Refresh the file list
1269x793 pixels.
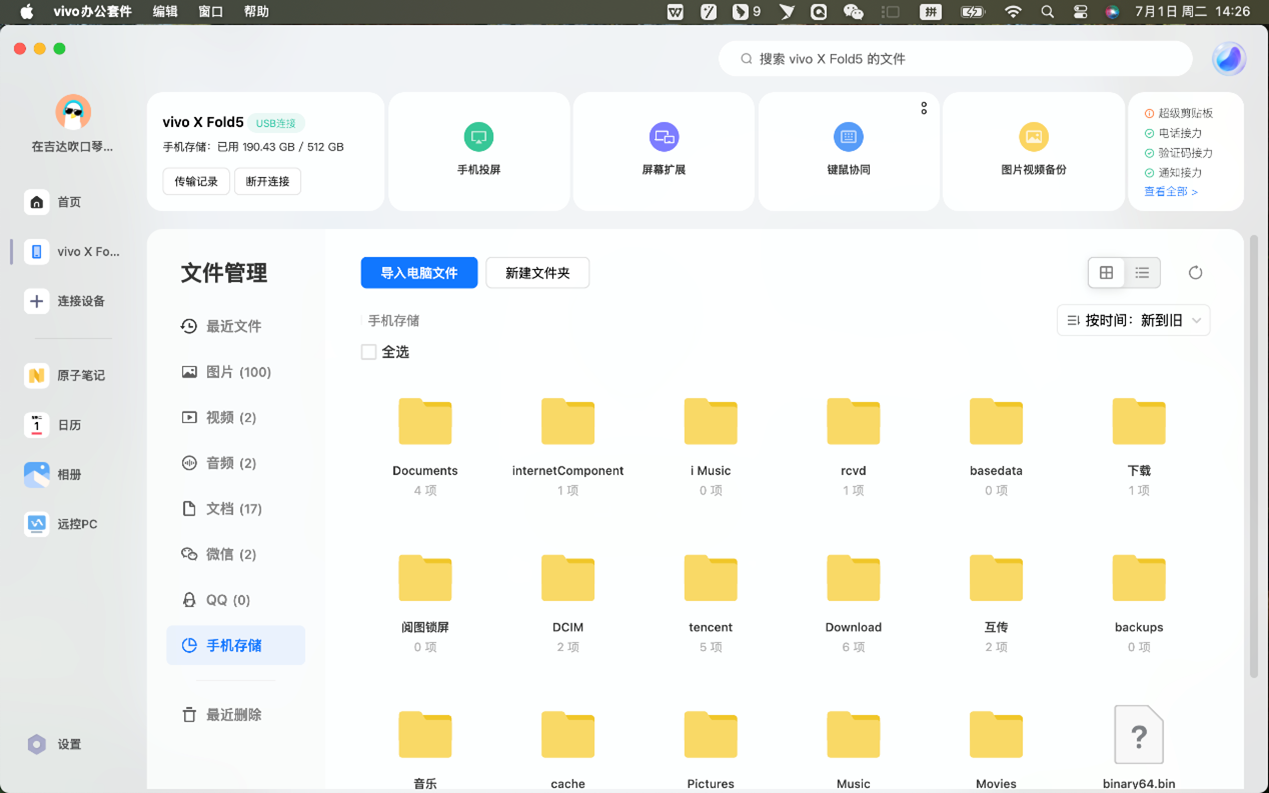click(1195, 273)
